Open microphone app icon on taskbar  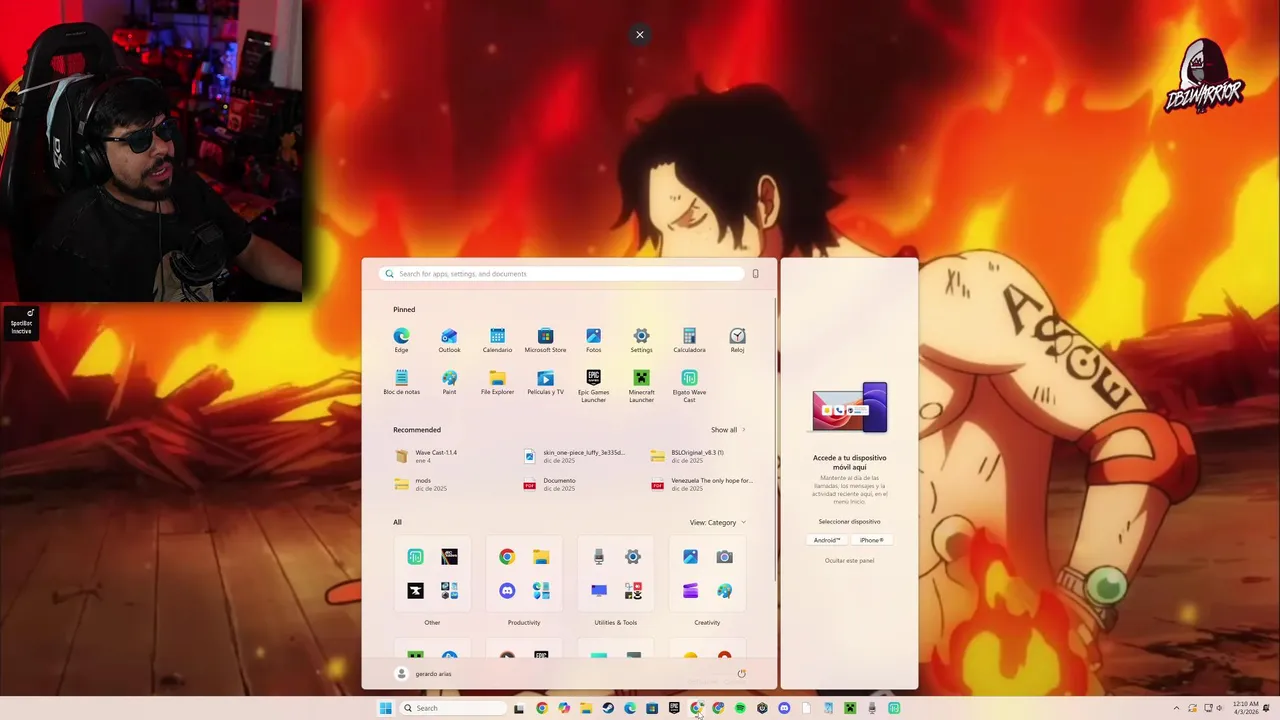872,708
